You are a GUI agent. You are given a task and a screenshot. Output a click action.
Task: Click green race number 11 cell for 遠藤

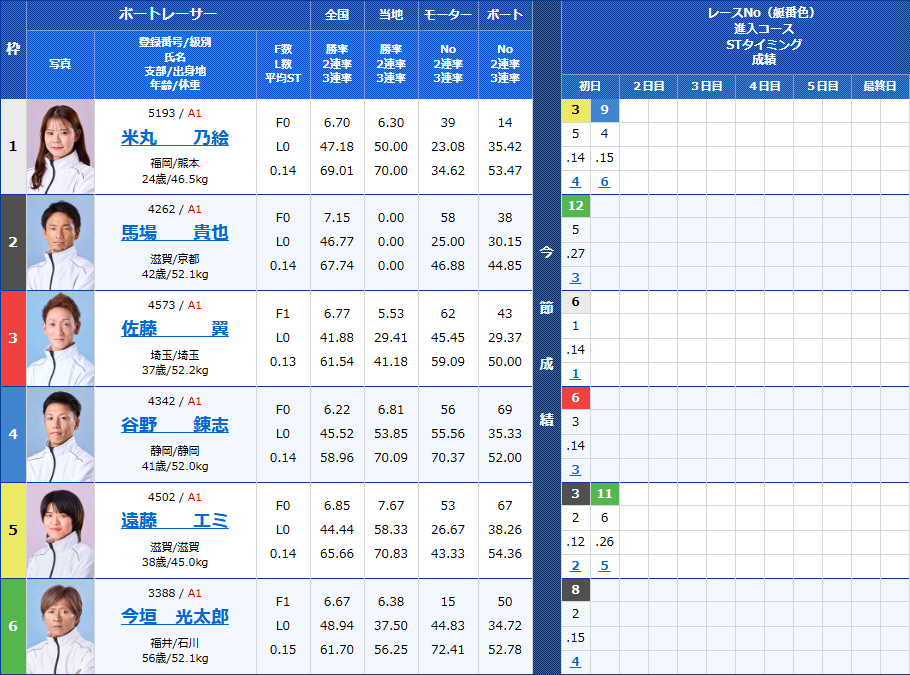point(605,494)
